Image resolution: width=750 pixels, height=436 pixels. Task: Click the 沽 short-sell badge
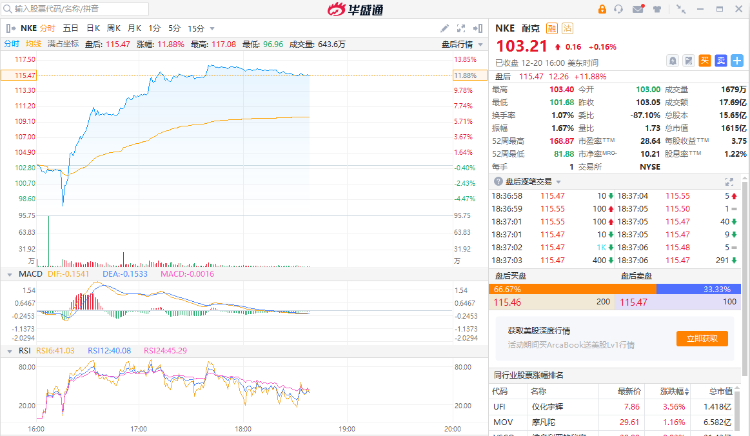(x=567, y=28)
